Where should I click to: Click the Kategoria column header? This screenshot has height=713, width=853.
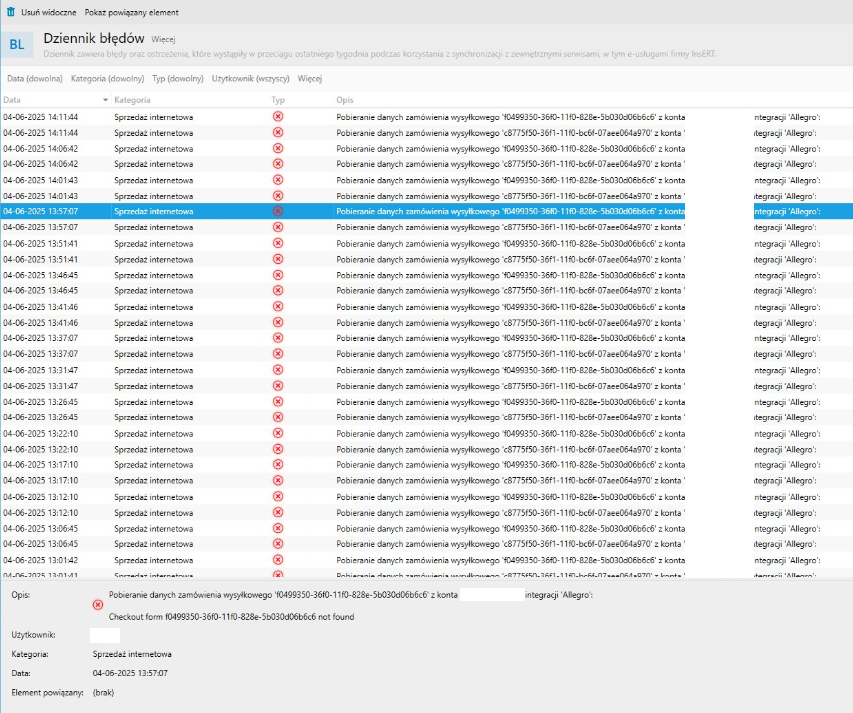(133, 101)
